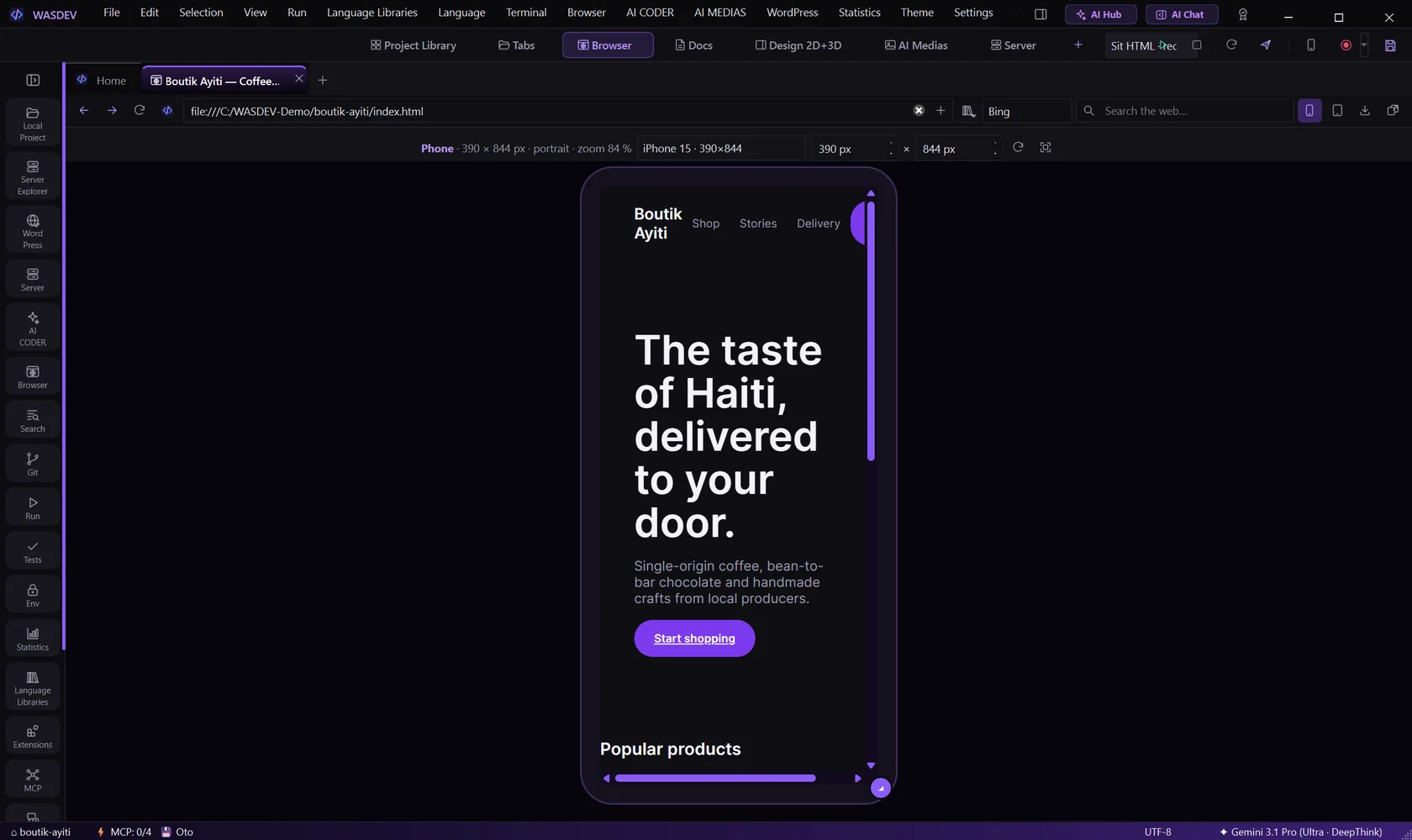This screenshot has height=840, width=1412.
Task: Toggle the AI Chat panel
Action: (x=1182, y=14)
